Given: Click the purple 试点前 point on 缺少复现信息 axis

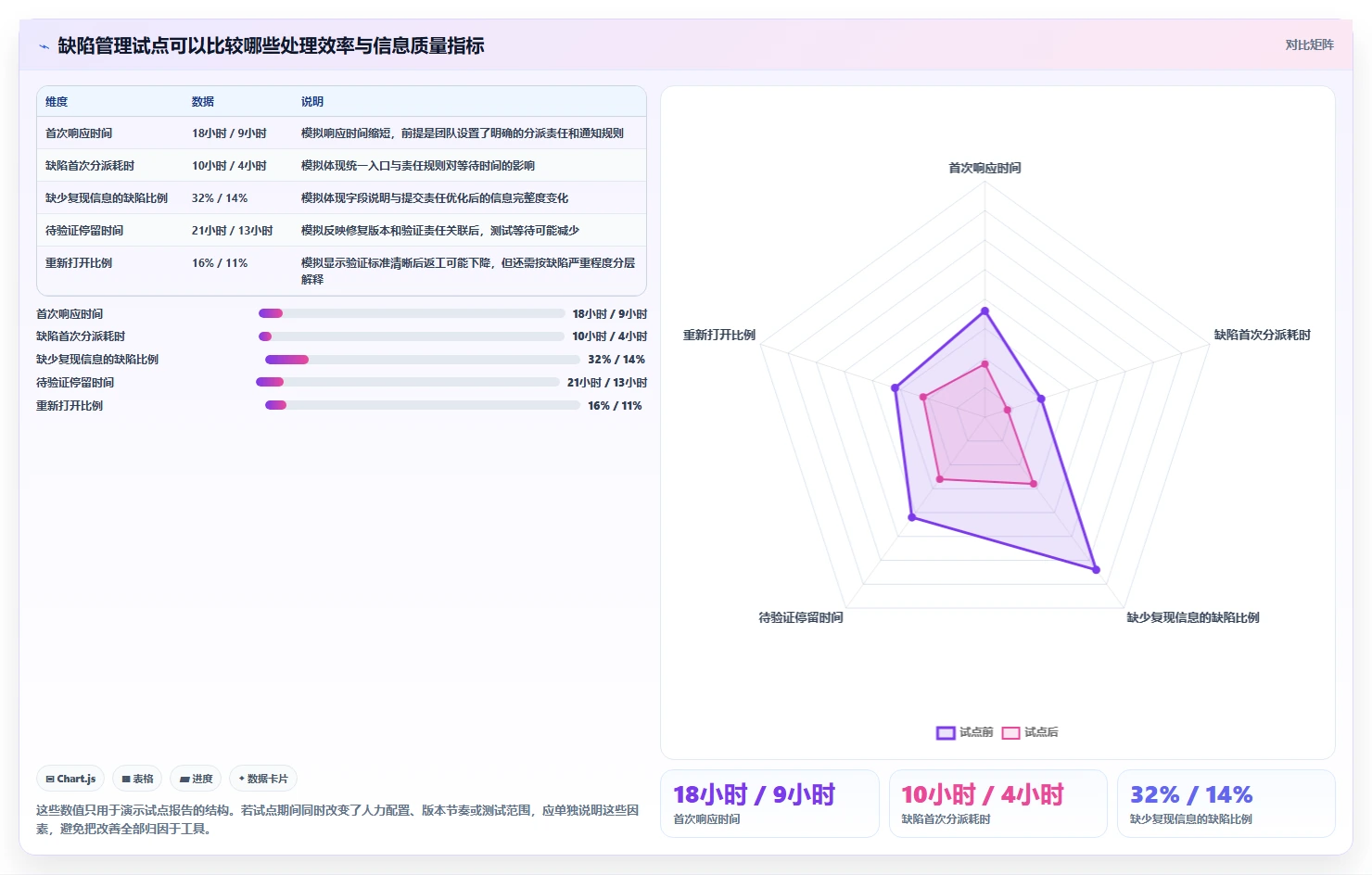Looking at the screenshot, I should tap(1096, 569).
